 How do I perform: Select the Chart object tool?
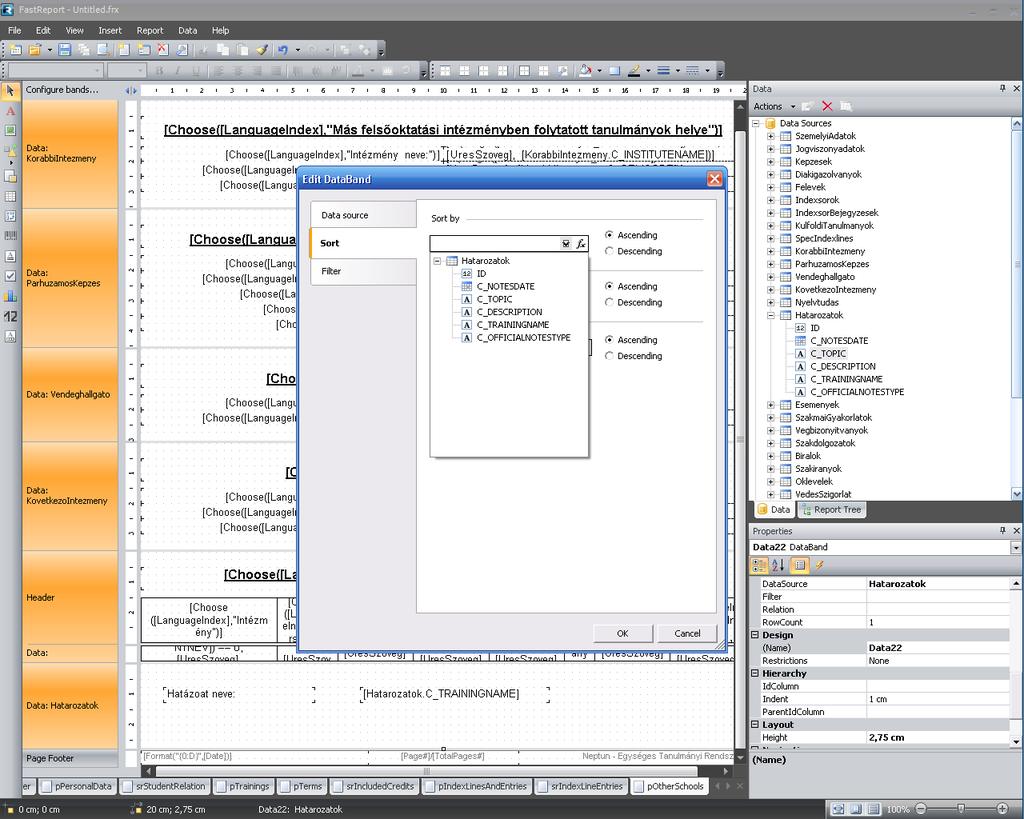pos(10,296)
